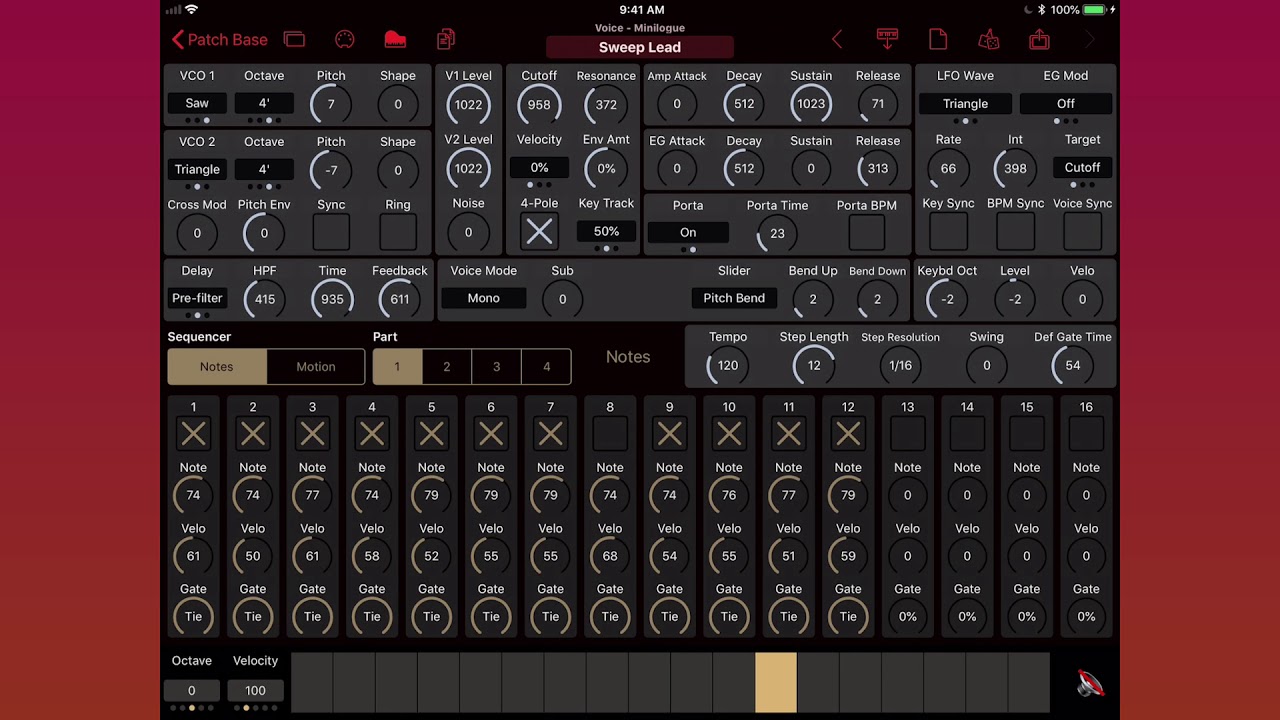1280x720 pixels.
Task: Enable the Voice Sync checkbox
Action: pos(1082,232)
